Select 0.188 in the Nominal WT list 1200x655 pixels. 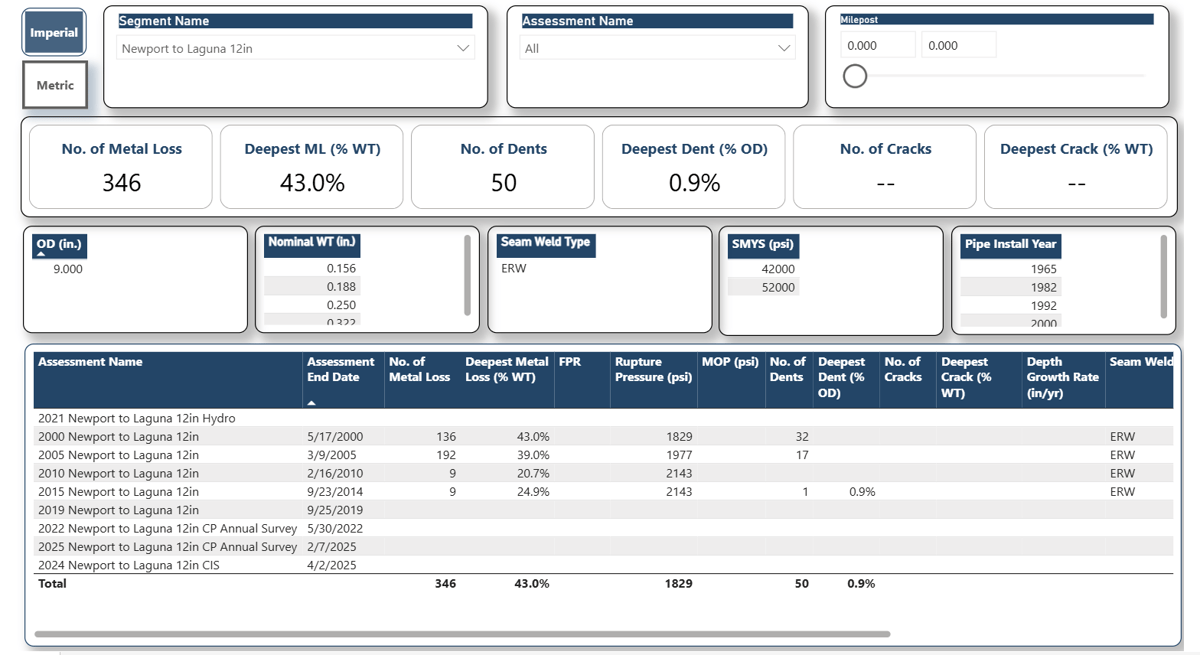341,287
